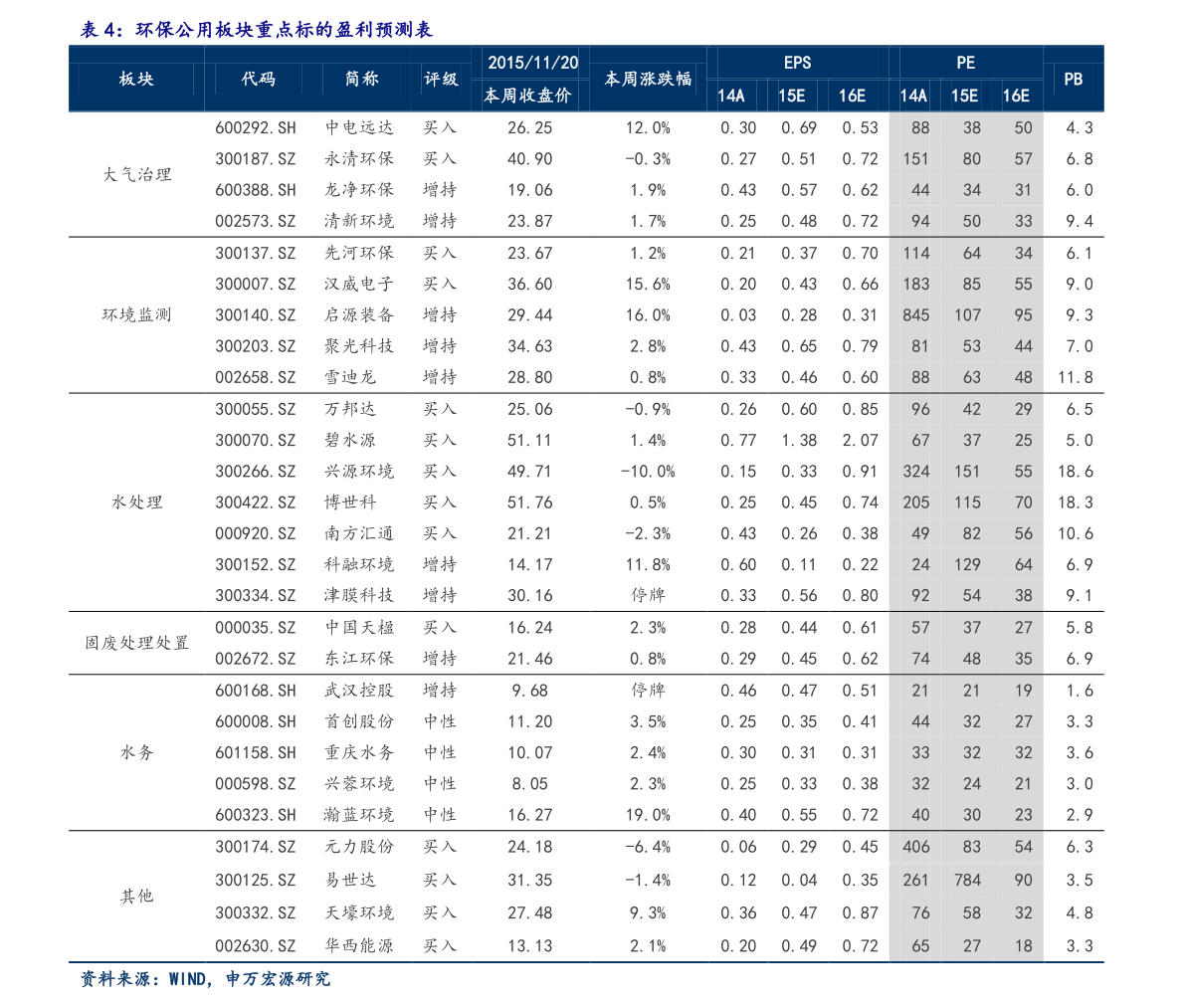This screenshot has width=1185, height=1008.
Task: Click stock name 东江环保
Action: point(359,659)
